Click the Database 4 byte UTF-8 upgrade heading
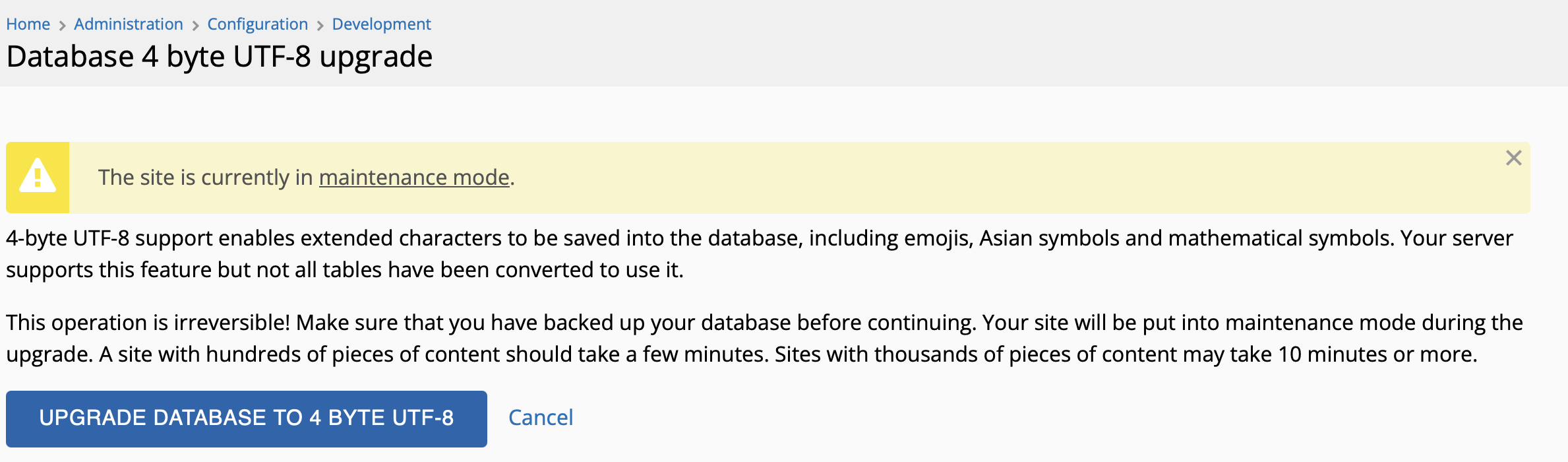The width and height of the screenshot is (1568, 462). pos(220,57)
